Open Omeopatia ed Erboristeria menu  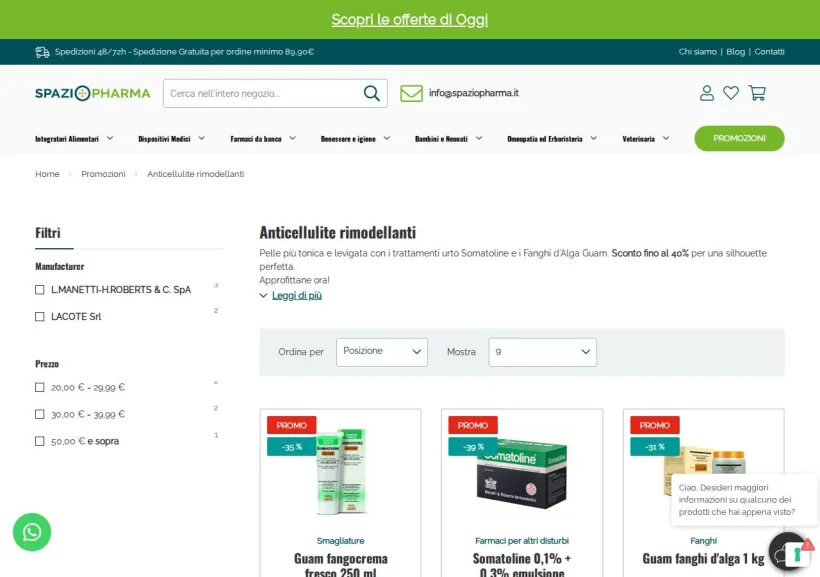(x=544, y=139)
